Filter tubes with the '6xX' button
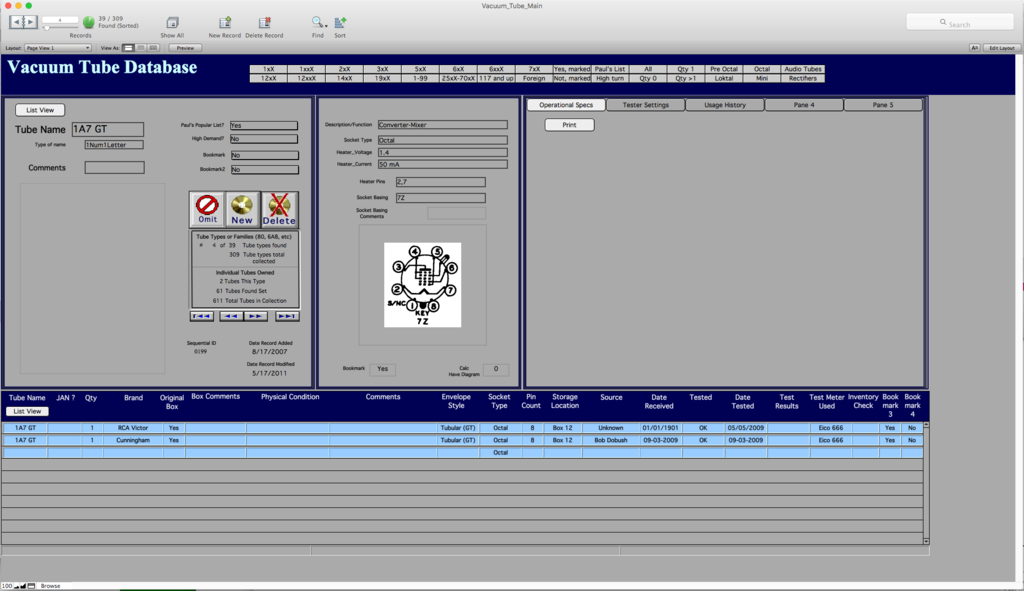 (458, 69)
